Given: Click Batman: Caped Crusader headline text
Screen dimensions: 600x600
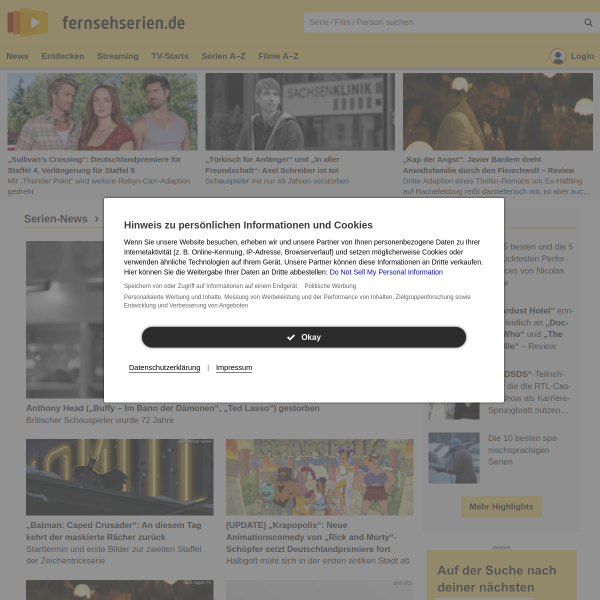Looking at the screenshot, I should pos(114,531).
